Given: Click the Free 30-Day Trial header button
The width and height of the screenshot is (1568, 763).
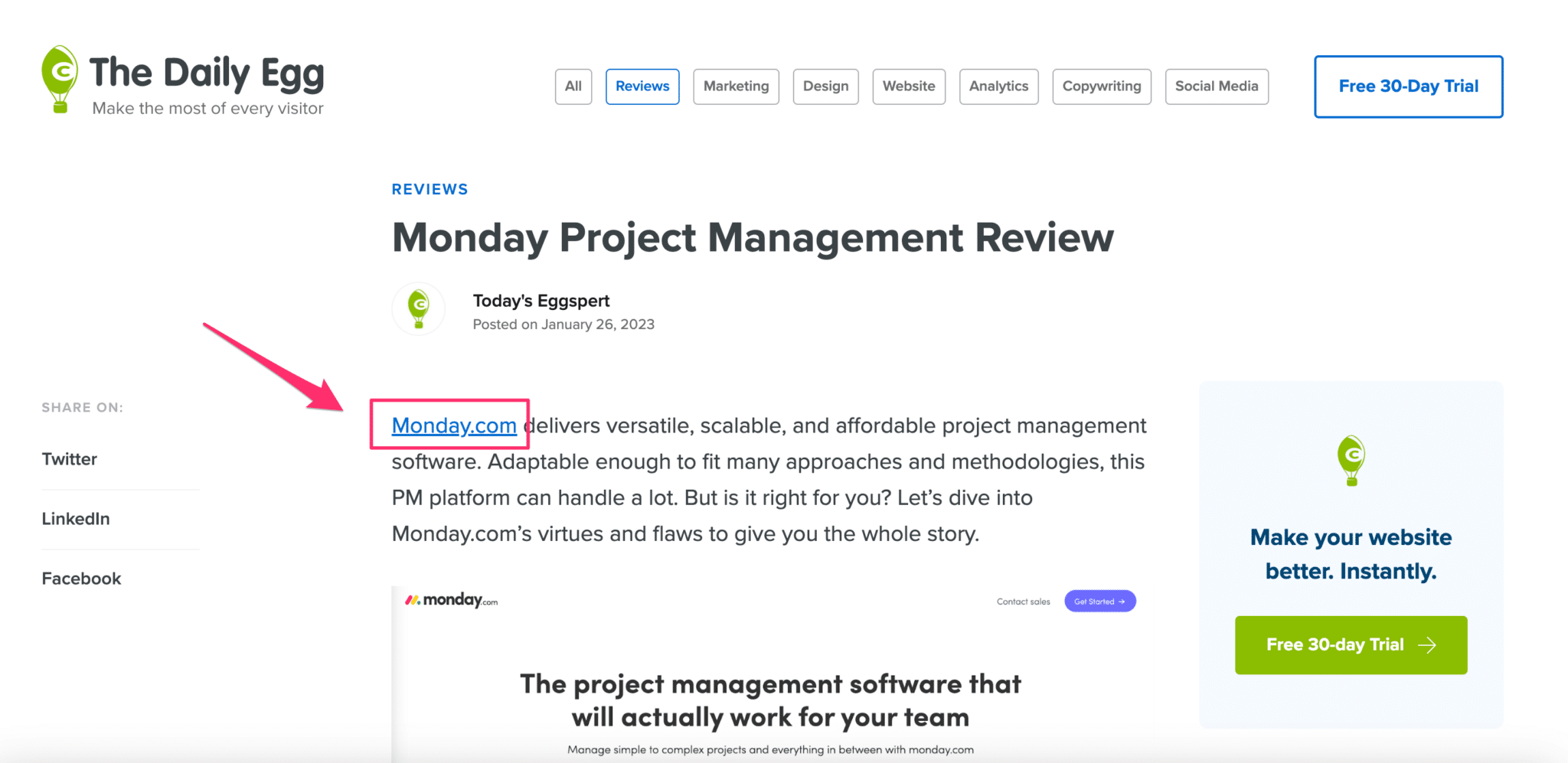Looking at the screenshot, I should [1407, 86].
